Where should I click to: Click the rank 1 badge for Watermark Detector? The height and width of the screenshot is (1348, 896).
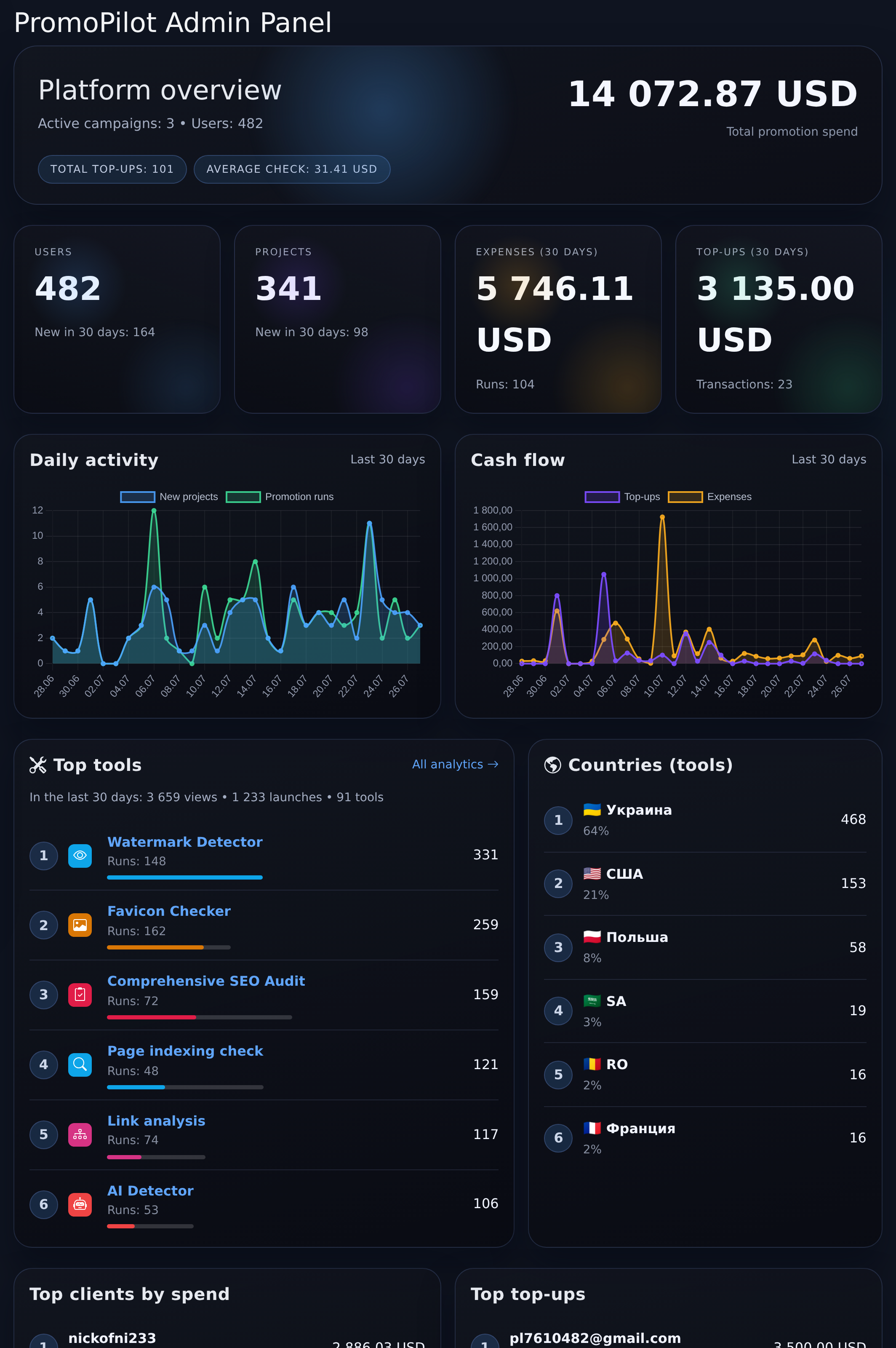[43, 856]
